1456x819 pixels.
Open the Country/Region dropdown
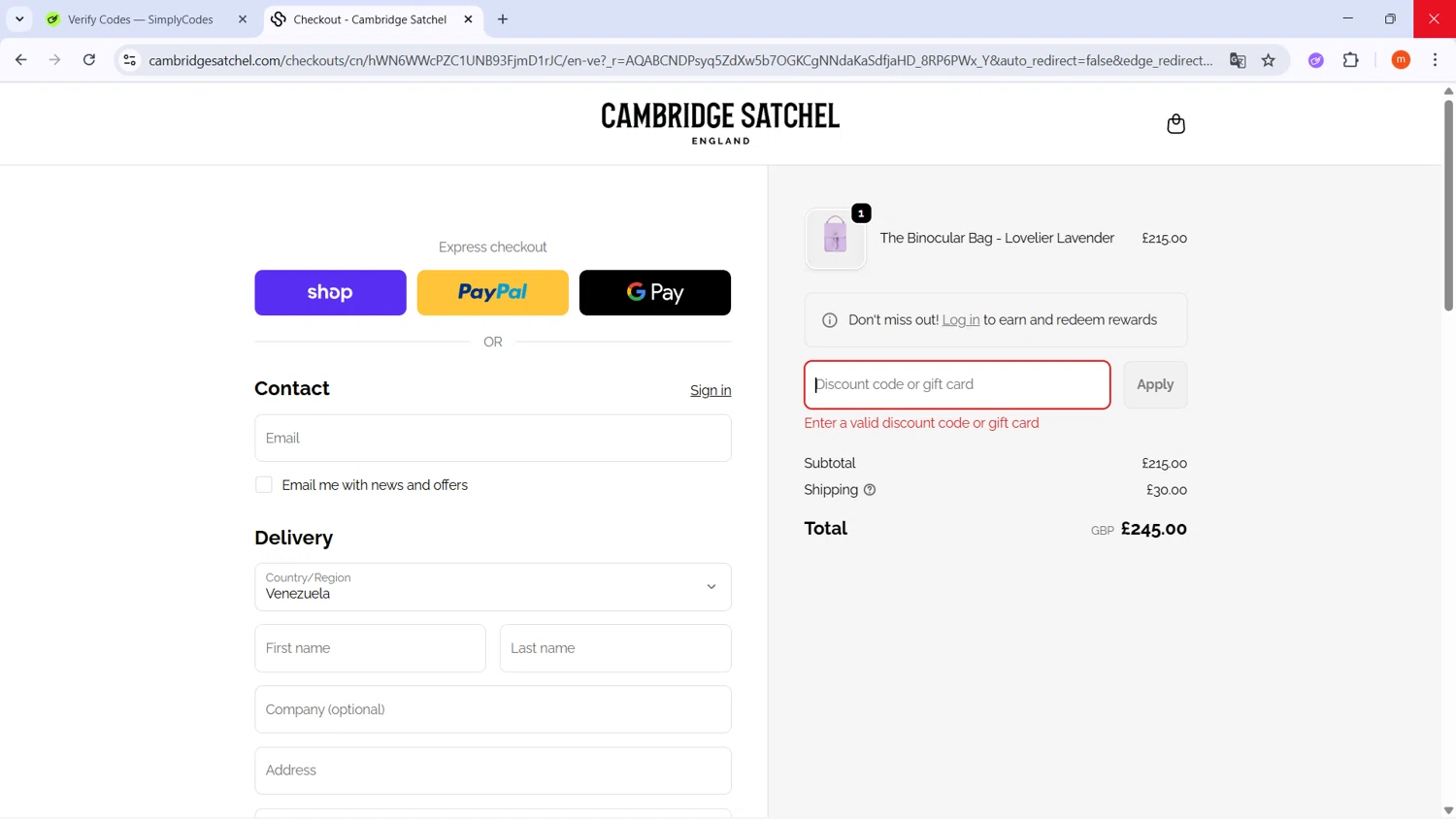pyautogui.click(x=493, y=587)
